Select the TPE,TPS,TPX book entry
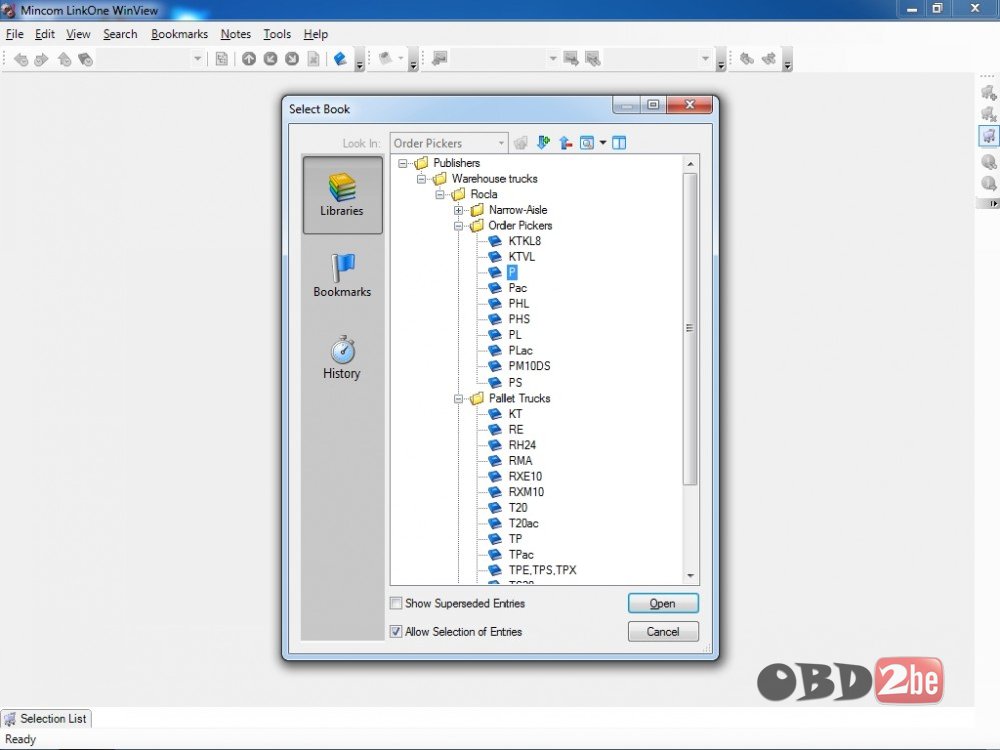The width and height of the screenshot is (1000, 750). (x=543, y=570)
